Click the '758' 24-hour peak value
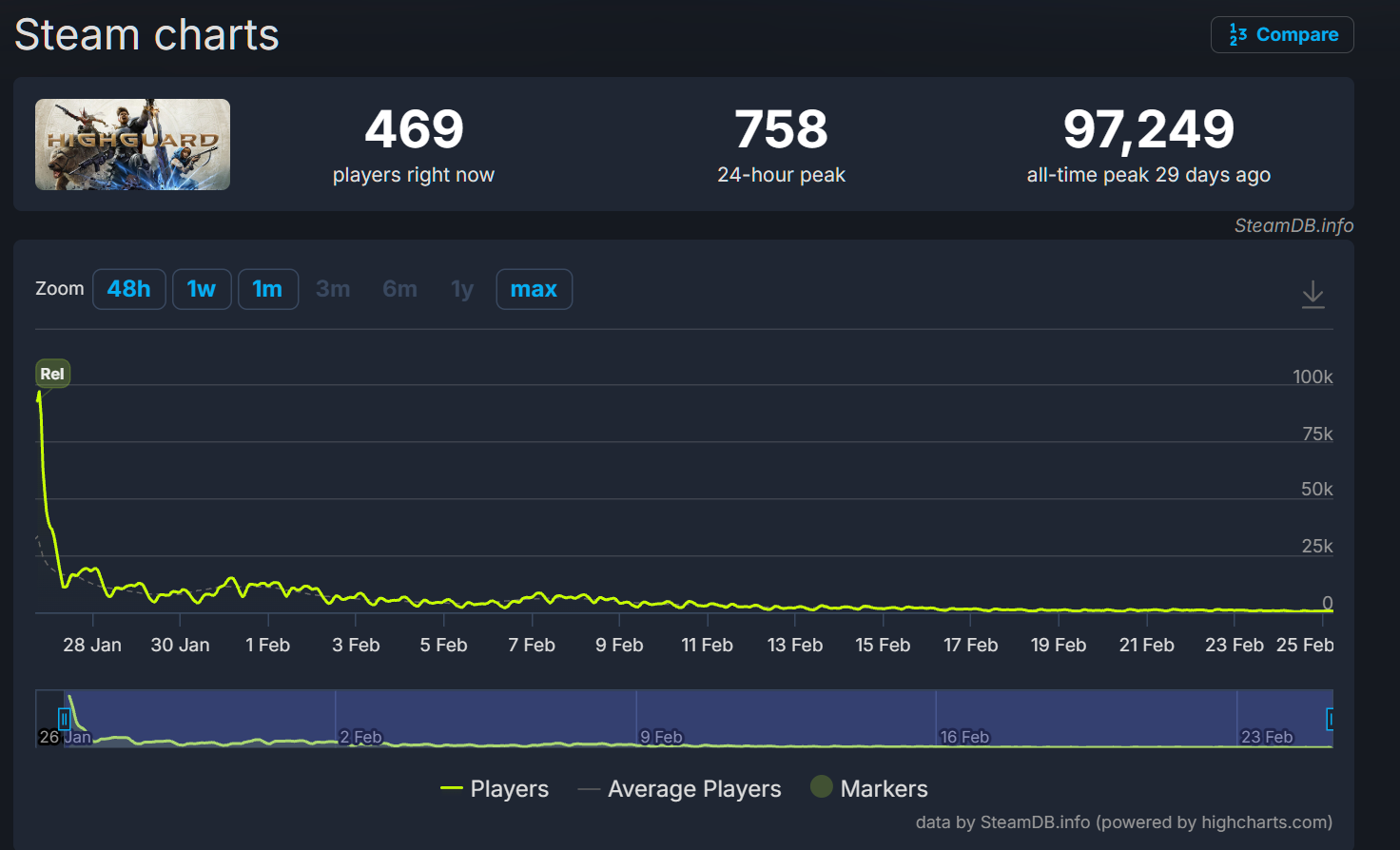This screenshot has height=850, width=1400. (x=781, y=129)
